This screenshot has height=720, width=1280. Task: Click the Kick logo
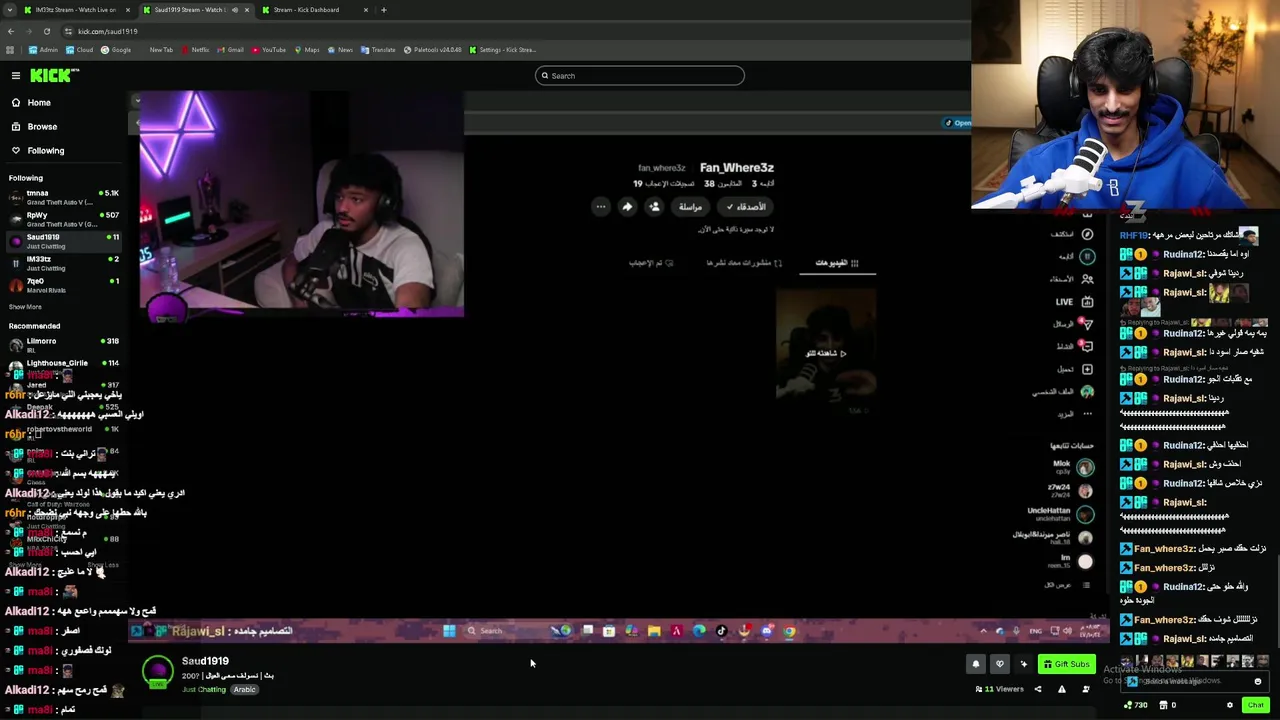click(54, 76)
